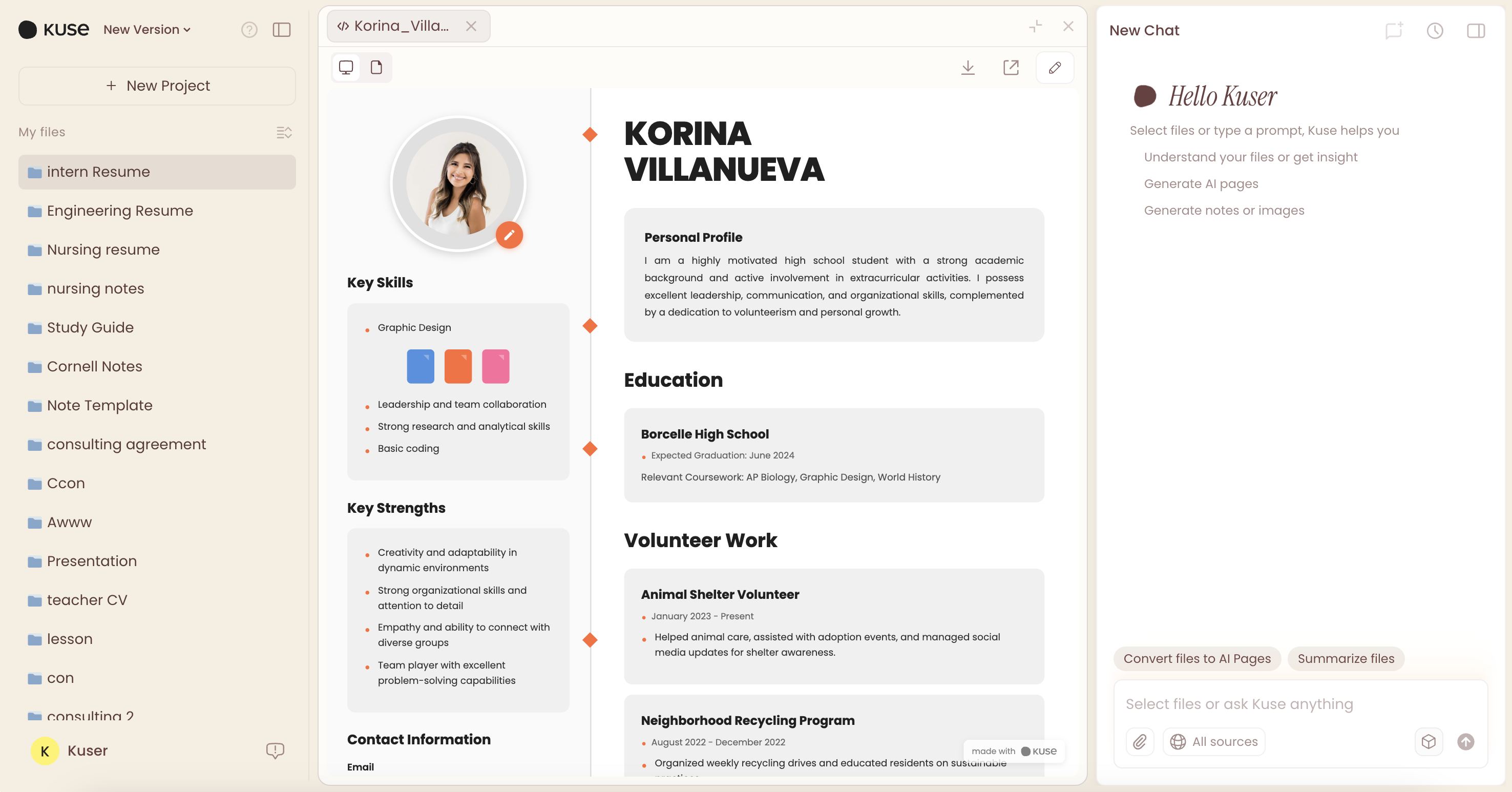Open the download icon on the resume
The height and width of the screenshot is (792, 1512).
968,68
